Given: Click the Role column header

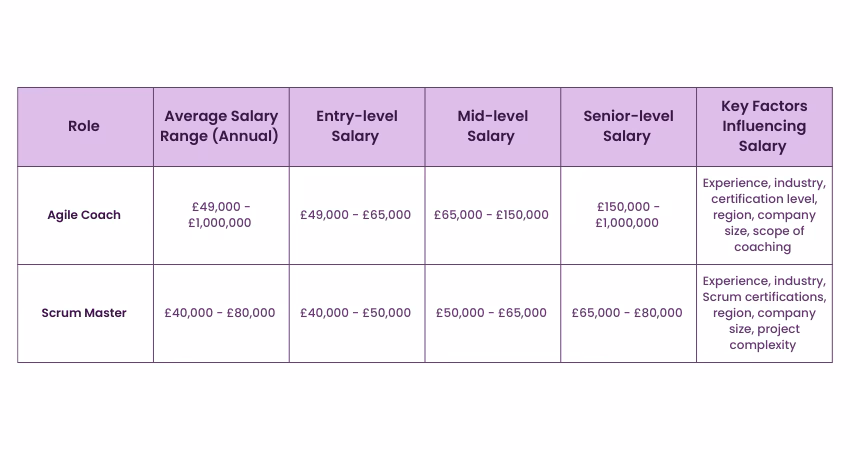Looking at the screenshot, I should (84, 126).
